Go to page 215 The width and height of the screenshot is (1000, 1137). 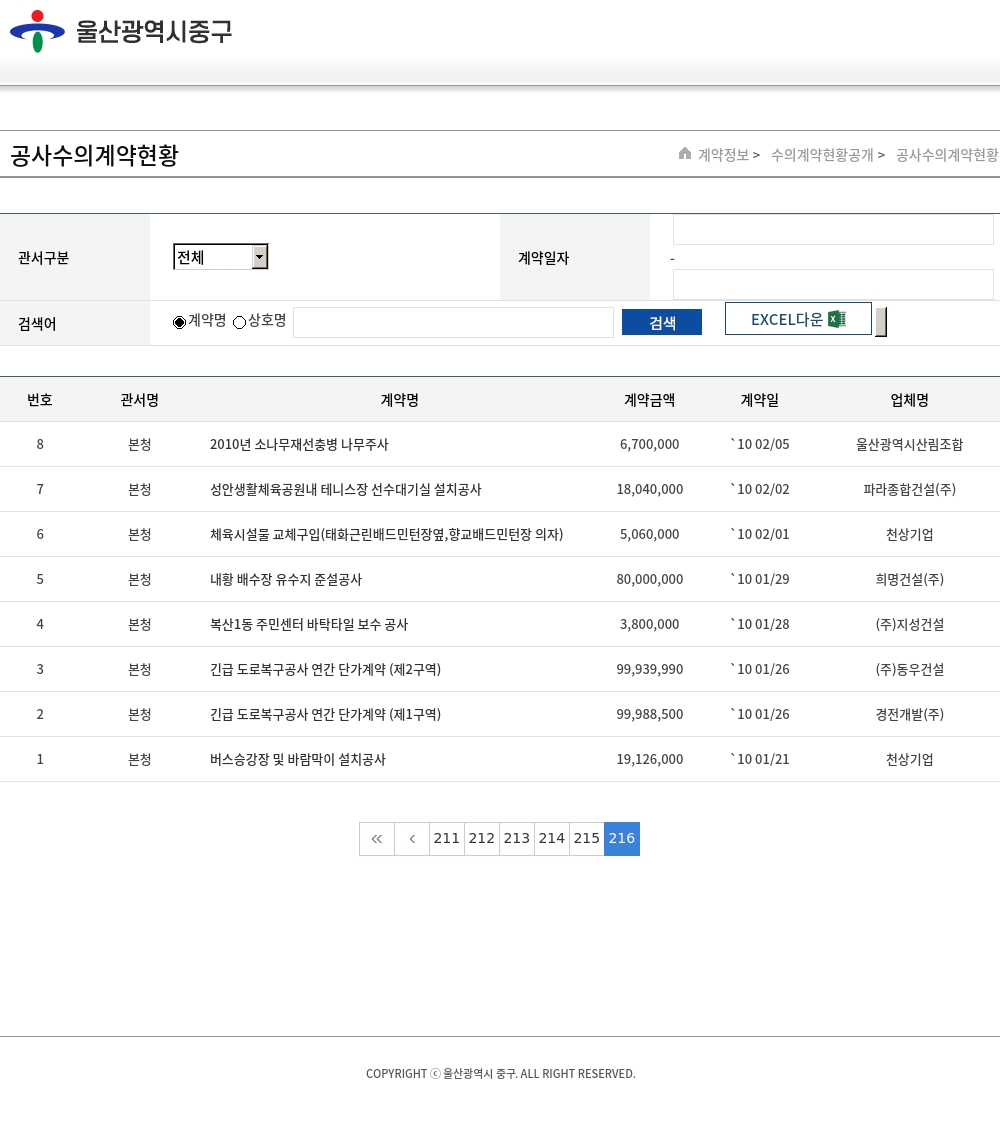tap(587, 839)
